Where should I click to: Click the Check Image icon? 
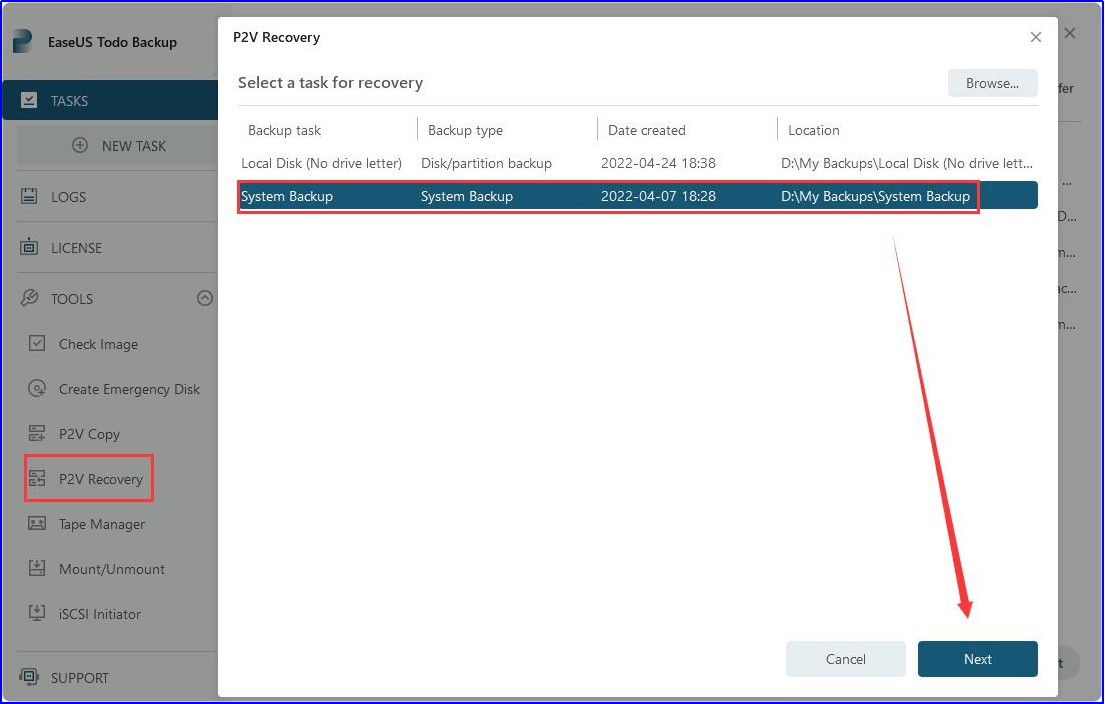pyautogui.click(x=37, y=343)
